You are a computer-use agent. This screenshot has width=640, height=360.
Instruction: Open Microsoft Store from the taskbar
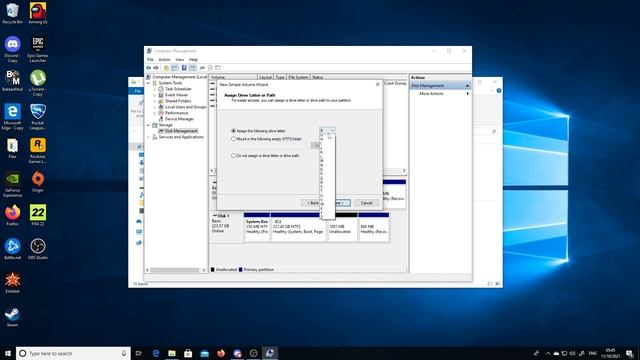coord(188,353)
